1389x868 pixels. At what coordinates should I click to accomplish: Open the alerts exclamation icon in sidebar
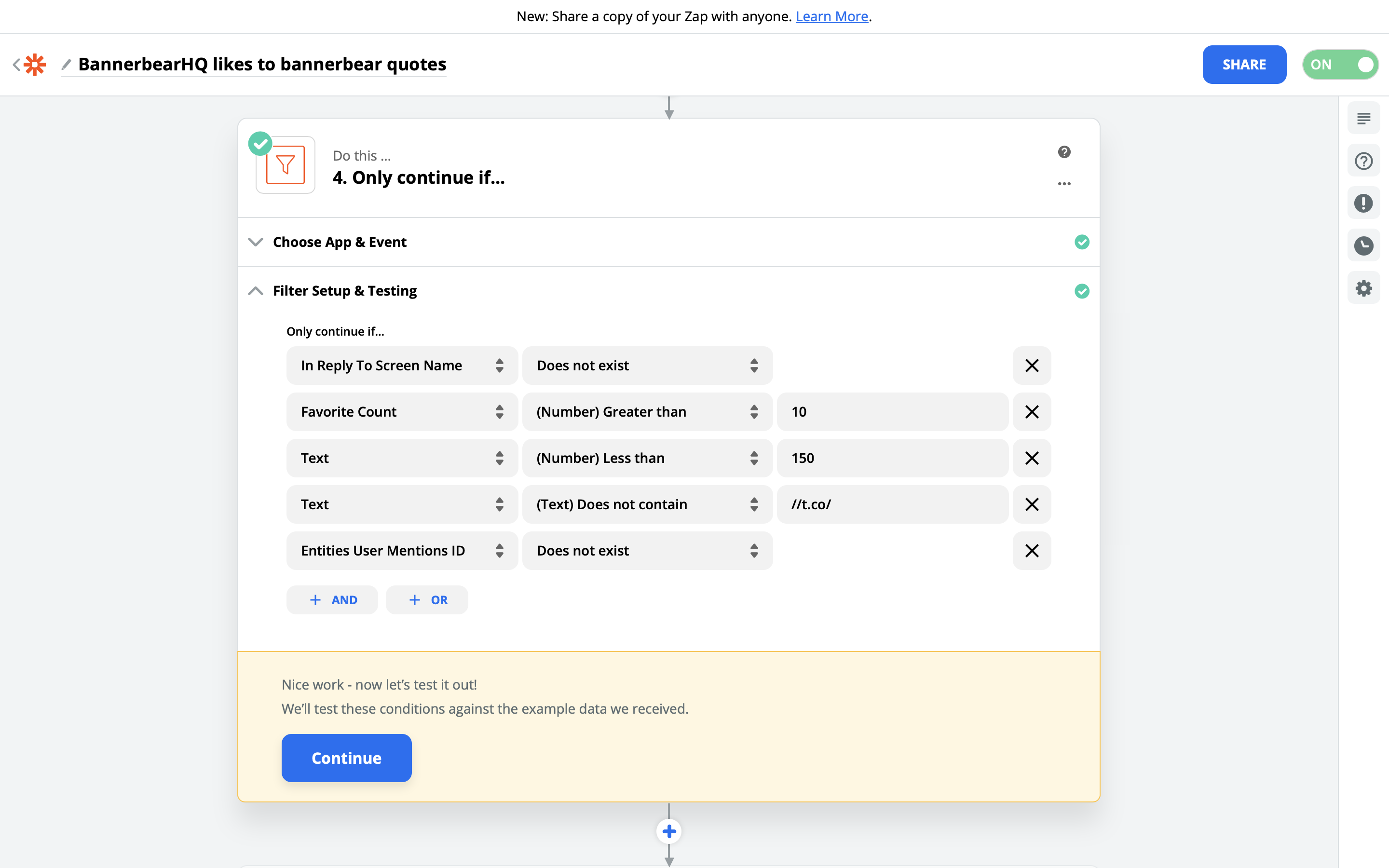pyautogui.click(x=1364, y=203)
